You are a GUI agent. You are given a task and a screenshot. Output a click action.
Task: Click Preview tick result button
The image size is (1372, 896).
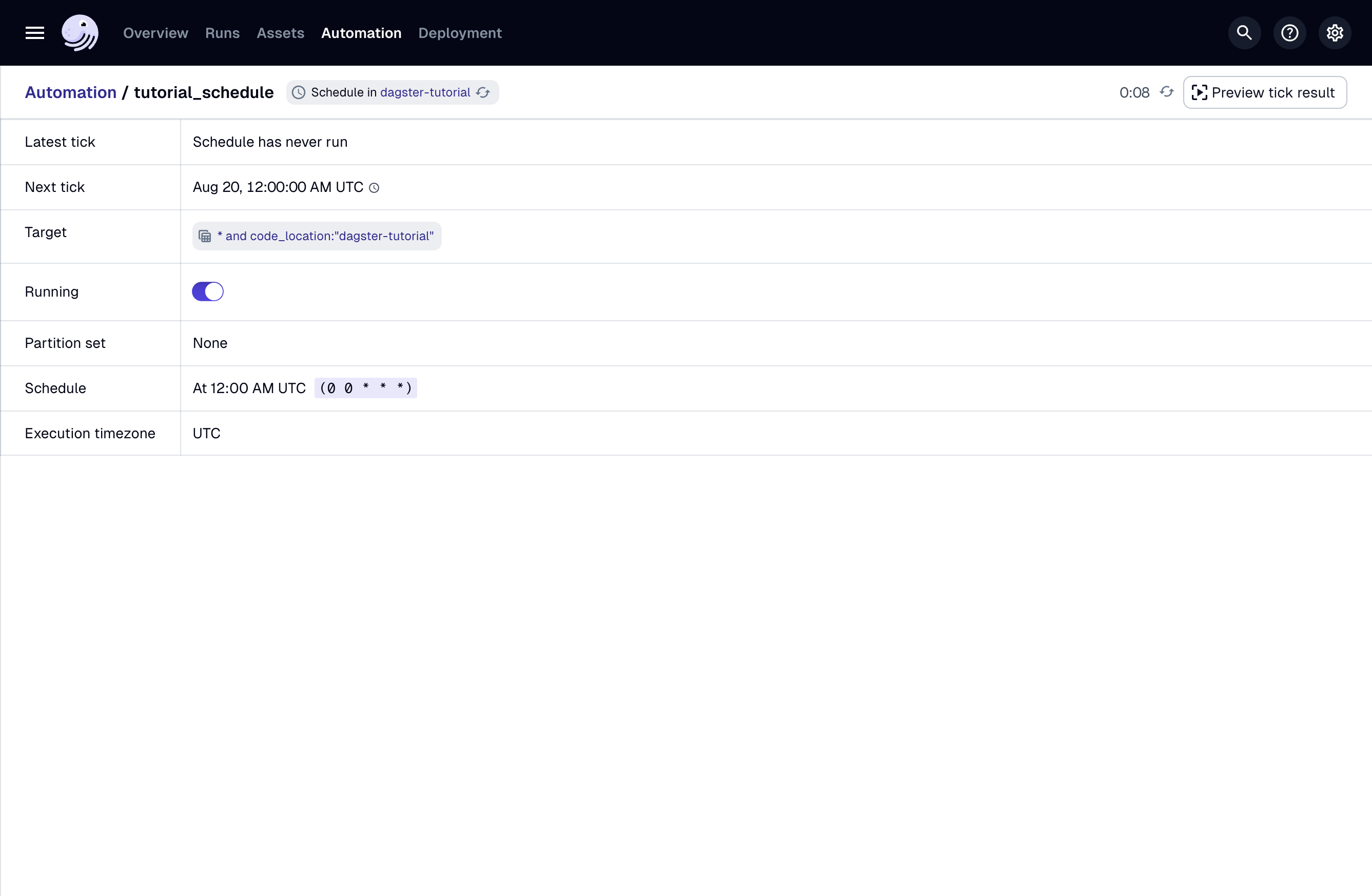pyautogui.click(x=1265, y=92)
